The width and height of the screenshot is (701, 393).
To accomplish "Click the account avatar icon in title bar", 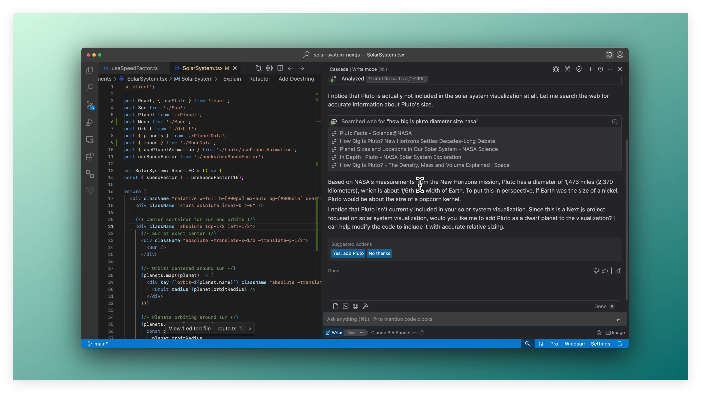I will point(620,55).
